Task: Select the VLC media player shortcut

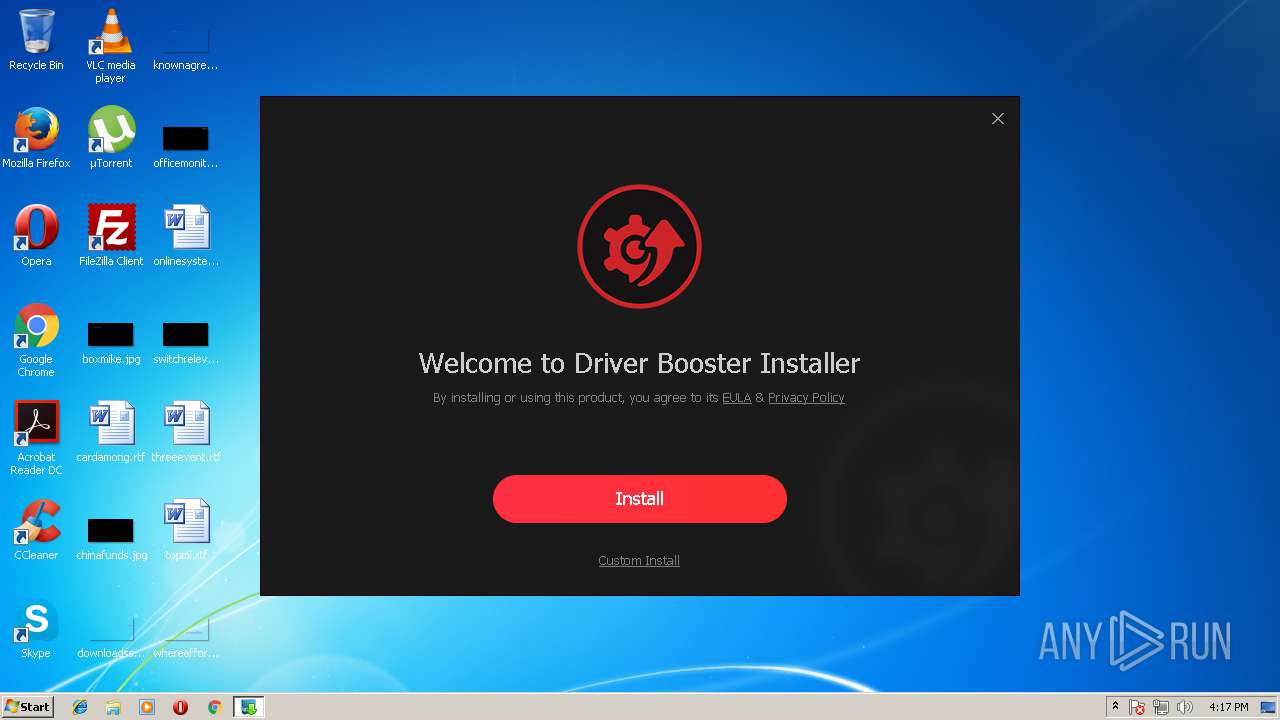Action: coord(110,46)
